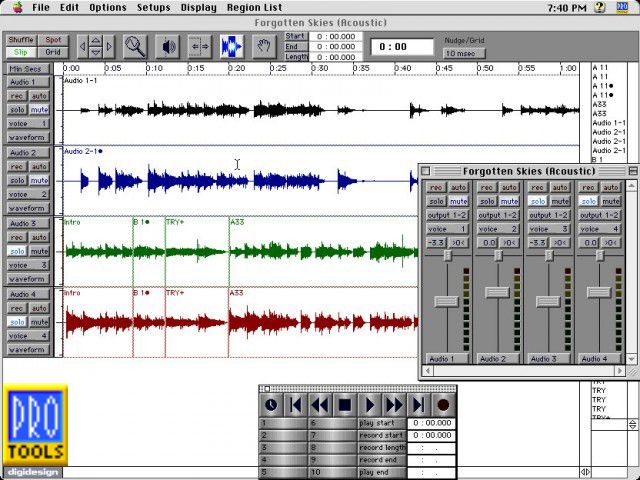This screenshot has width=640, height=480.
Task: Open Audio 1 voice selector
Action: tap(28, 124)
